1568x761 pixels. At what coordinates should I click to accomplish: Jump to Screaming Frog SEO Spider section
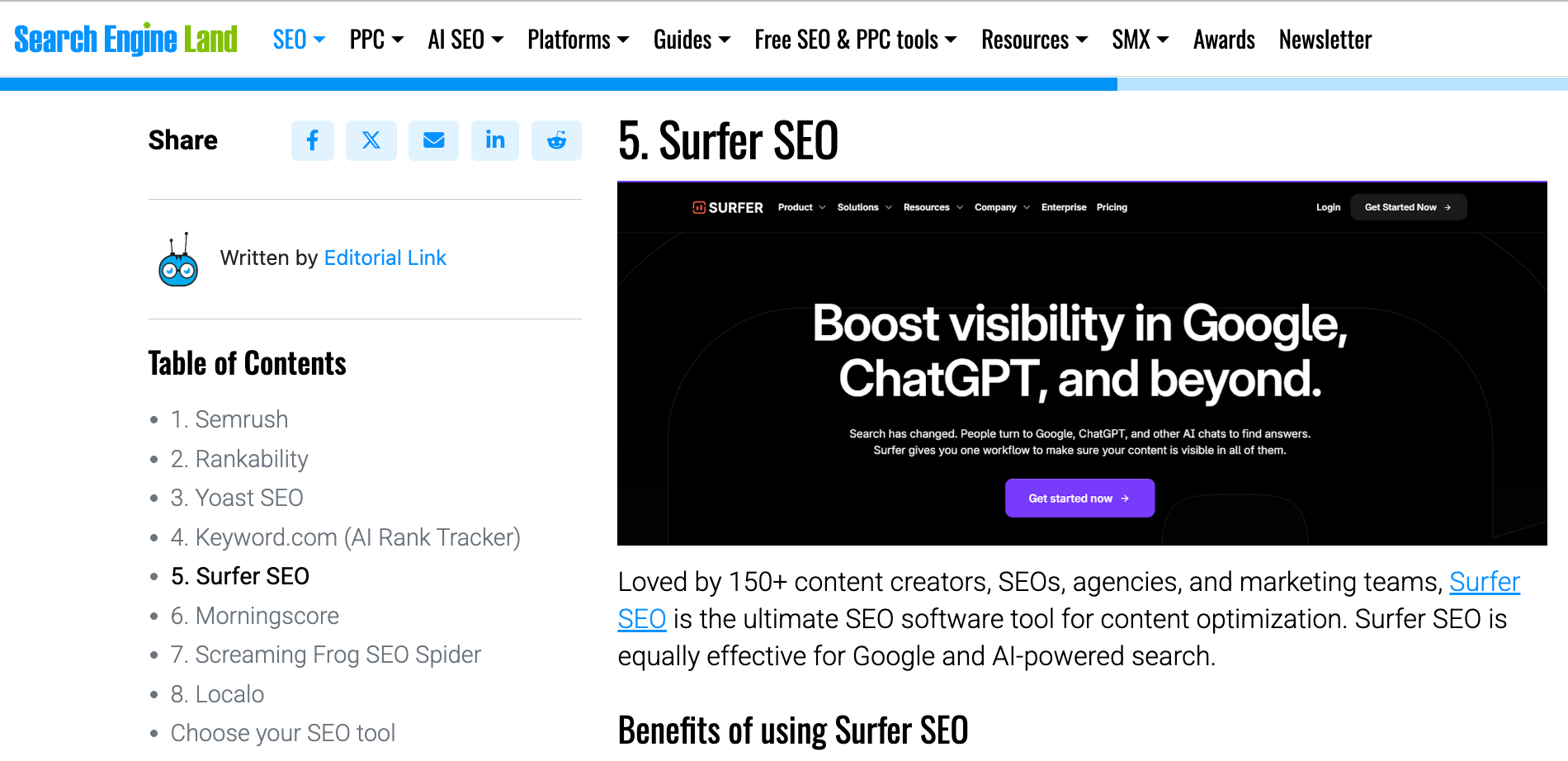coord(325,655)
